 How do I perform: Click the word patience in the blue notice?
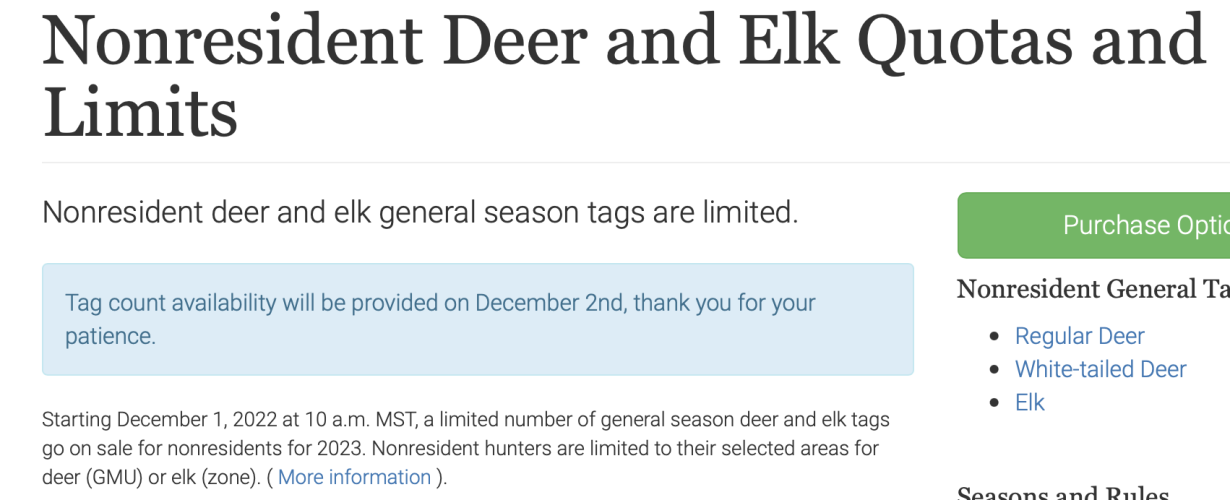pyautogui.click(x=108, y=336)
